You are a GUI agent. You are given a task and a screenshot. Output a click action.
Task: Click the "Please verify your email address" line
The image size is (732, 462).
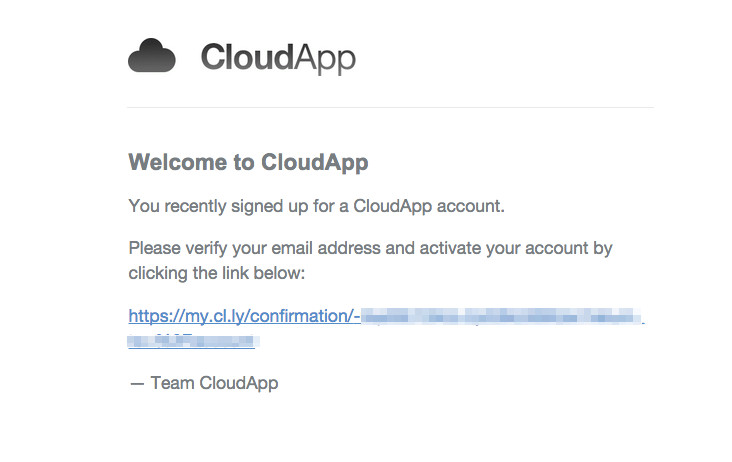(x=370, y=247)
